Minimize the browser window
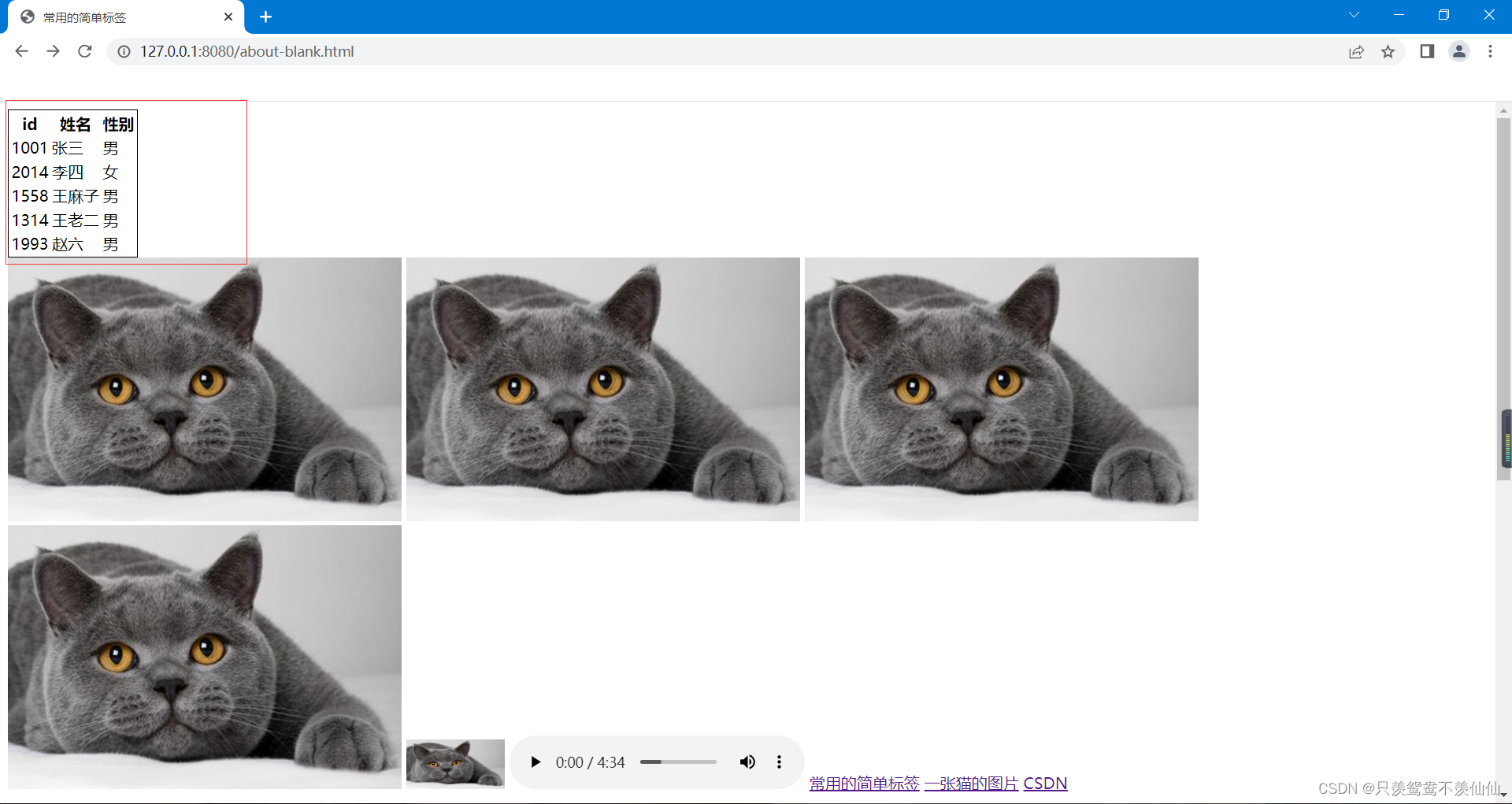 pos(1399,15)
